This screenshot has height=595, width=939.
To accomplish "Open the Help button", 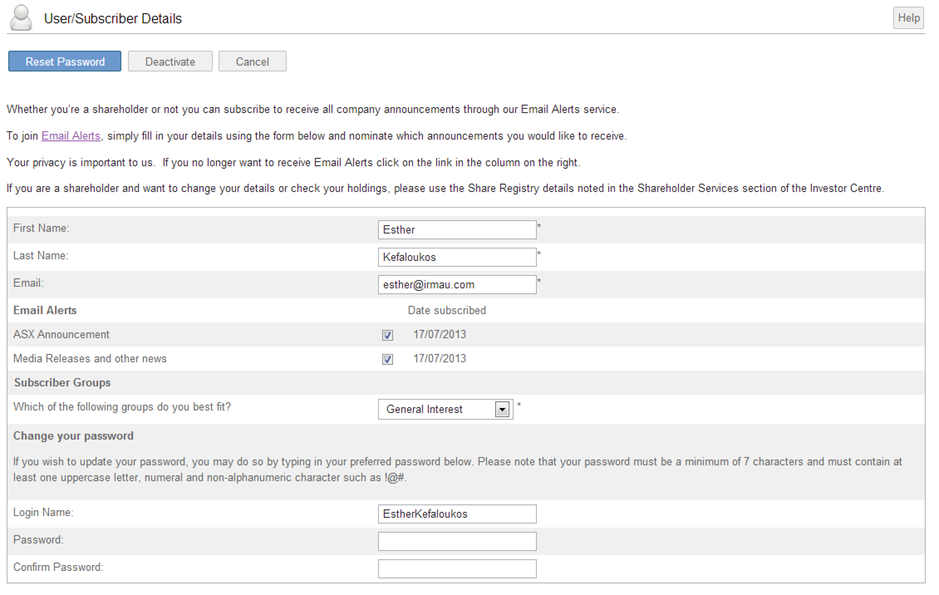I will 908,18.
